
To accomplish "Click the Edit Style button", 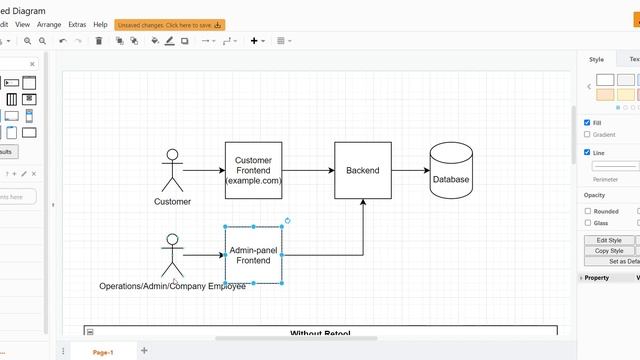I will (609, 240).
